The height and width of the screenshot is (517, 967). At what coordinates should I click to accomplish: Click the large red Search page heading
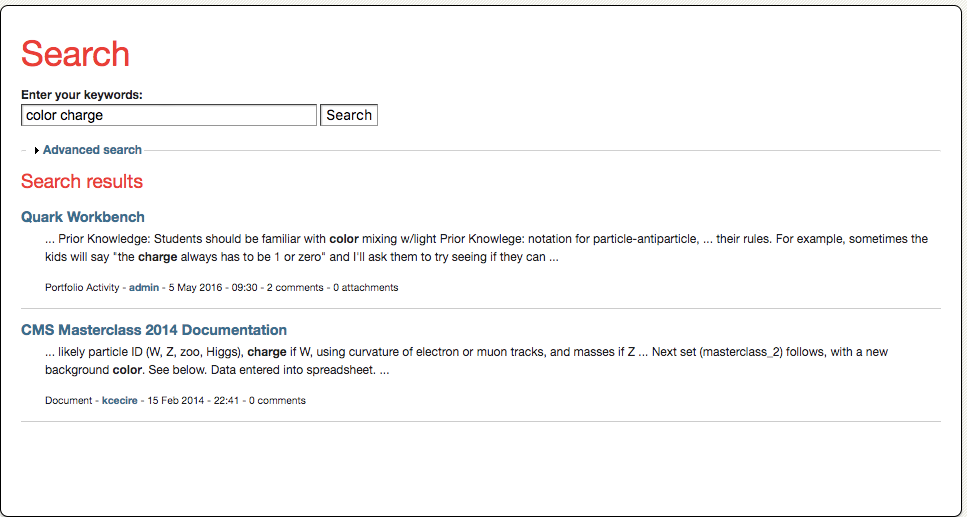[x=75, y=54]
